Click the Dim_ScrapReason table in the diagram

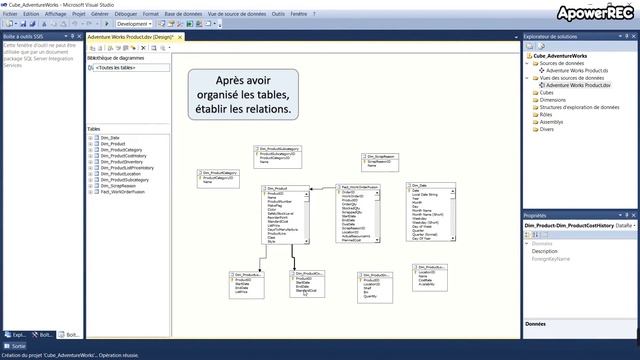pyautogui.click(x=380, y=162)
